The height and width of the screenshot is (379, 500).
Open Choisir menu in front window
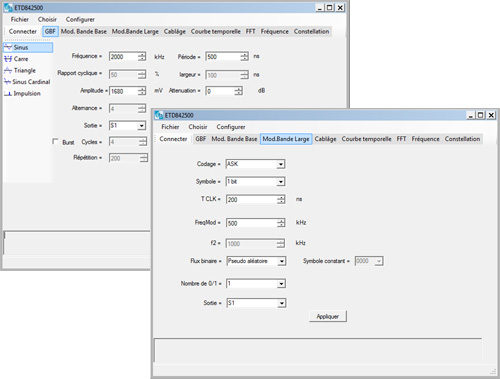point(198,127)
